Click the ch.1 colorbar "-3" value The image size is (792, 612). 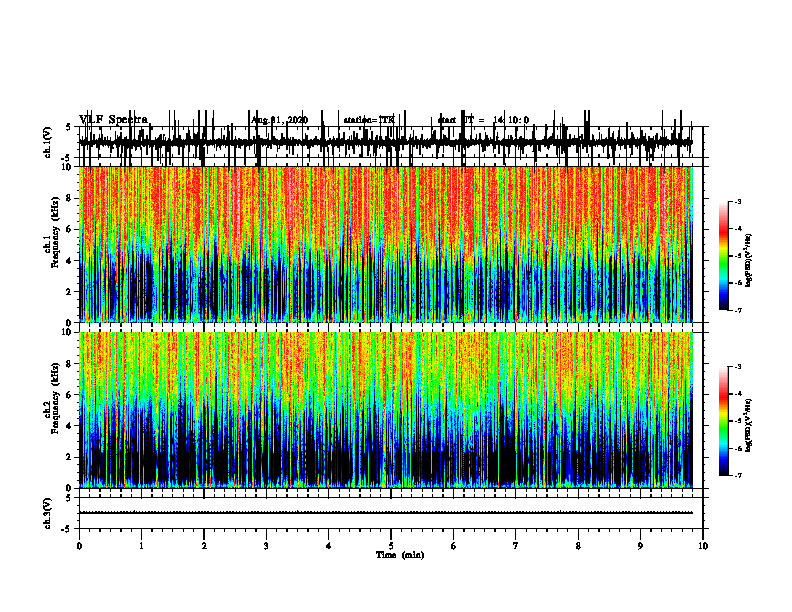click(738, 201)
